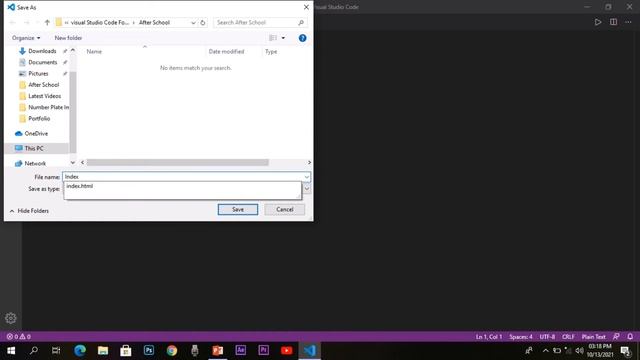Select Network in navigation pane
640x360 pixels.
[35, 163]
